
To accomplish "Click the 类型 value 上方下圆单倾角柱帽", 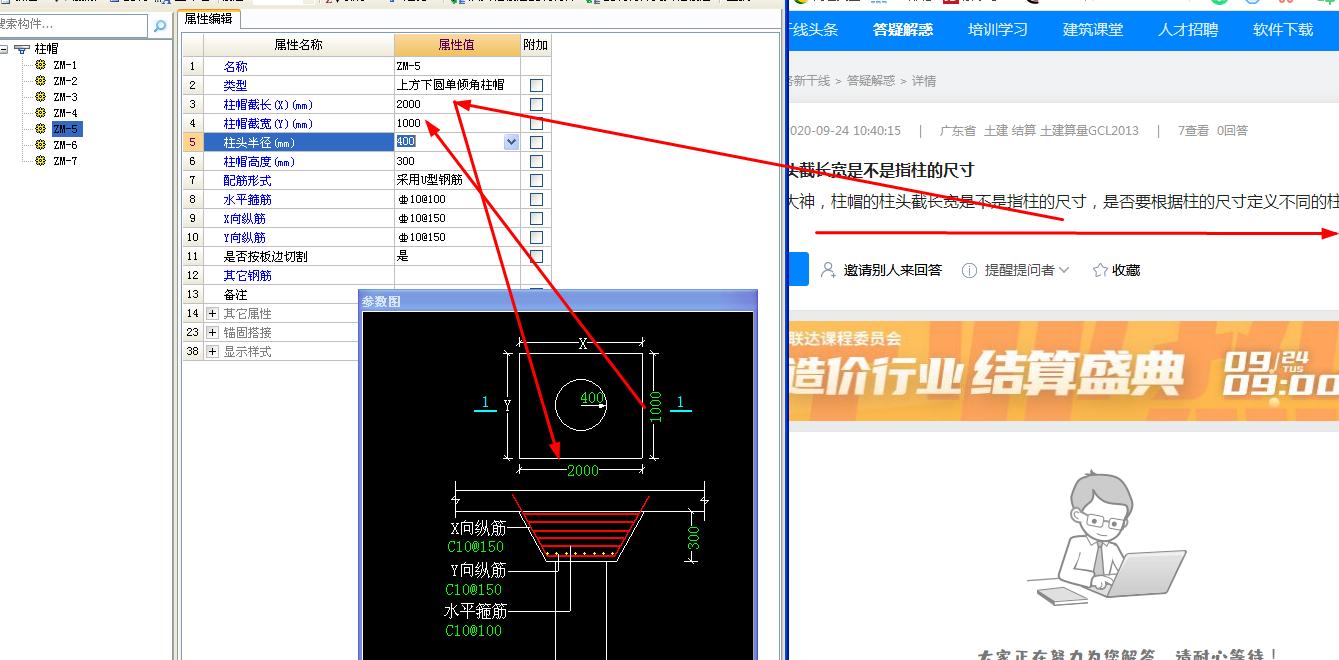I will [x=457, y=85].
